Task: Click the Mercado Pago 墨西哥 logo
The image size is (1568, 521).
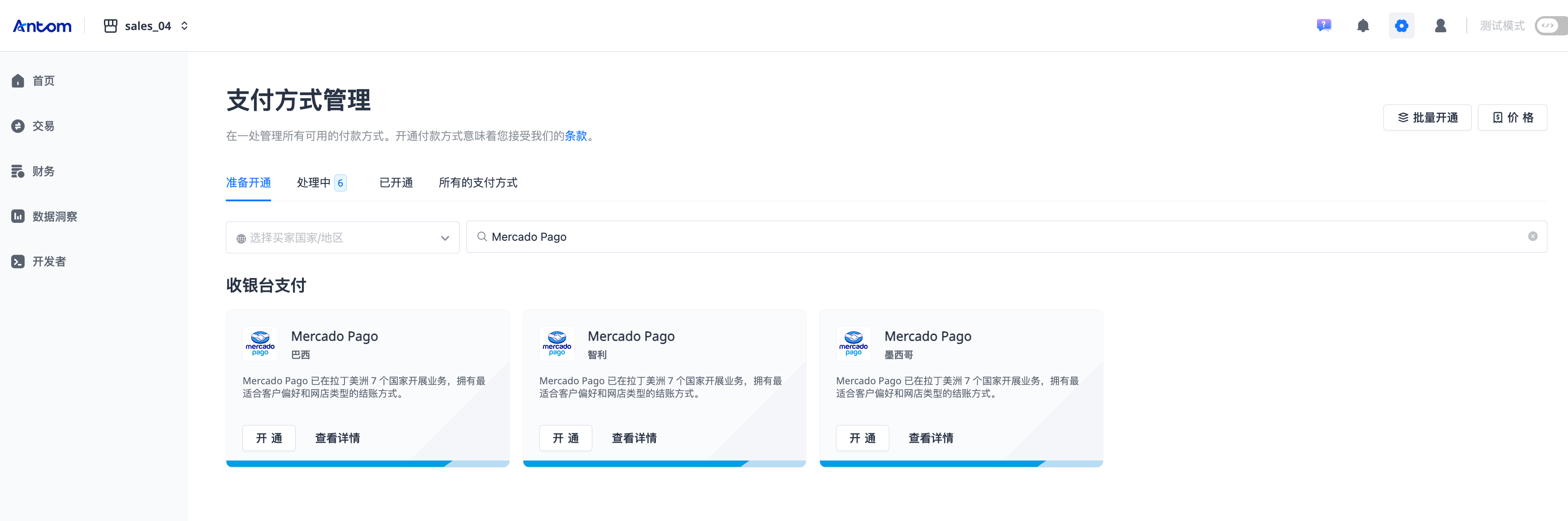Action: point(853,344)
